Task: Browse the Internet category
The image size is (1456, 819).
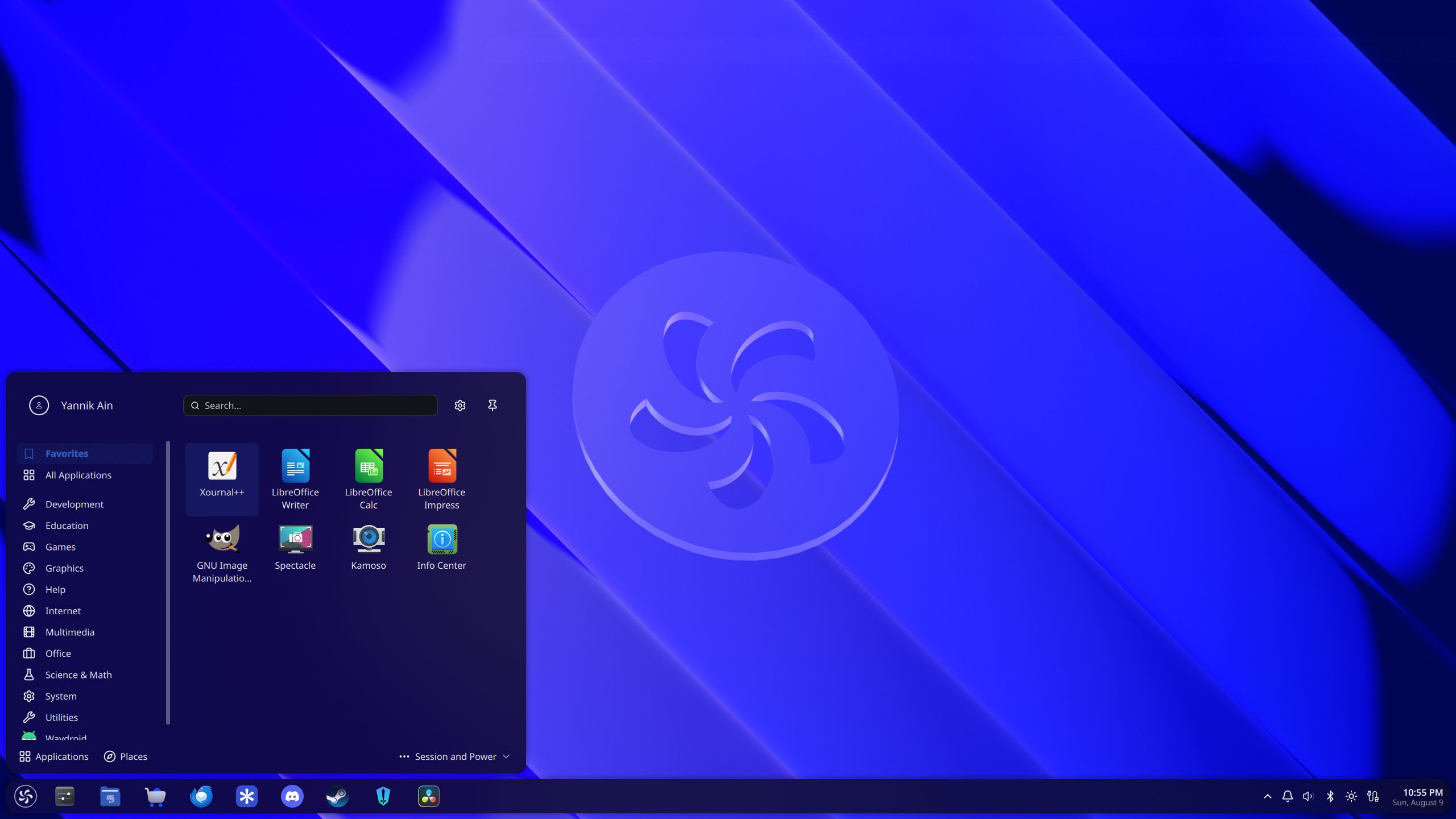Action: (x=85, y=611)
